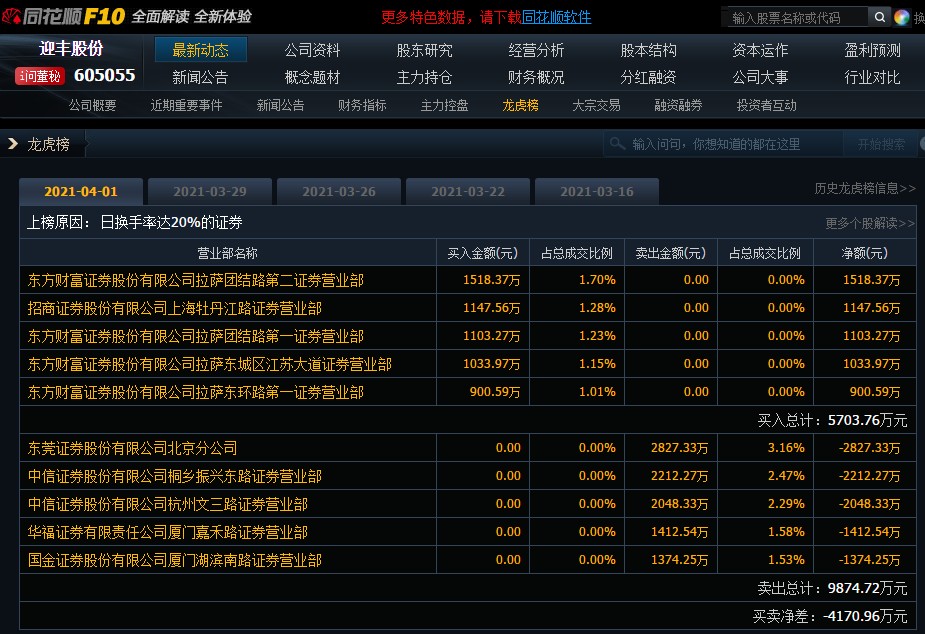Switch to the 2021-03-29 date tab
This screenshot has width=925, height=634.
(x=210, y=192)
